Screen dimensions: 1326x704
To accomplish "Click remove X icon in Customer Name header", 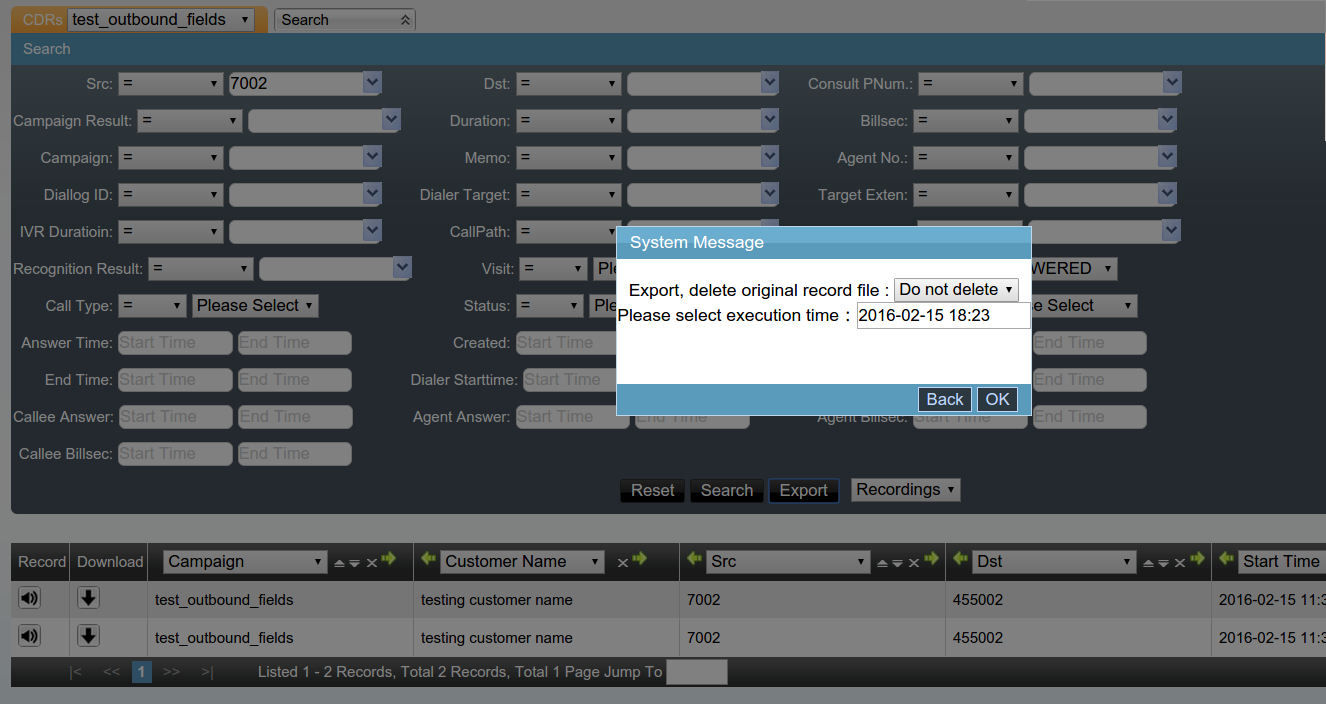I will pos(622,563).
